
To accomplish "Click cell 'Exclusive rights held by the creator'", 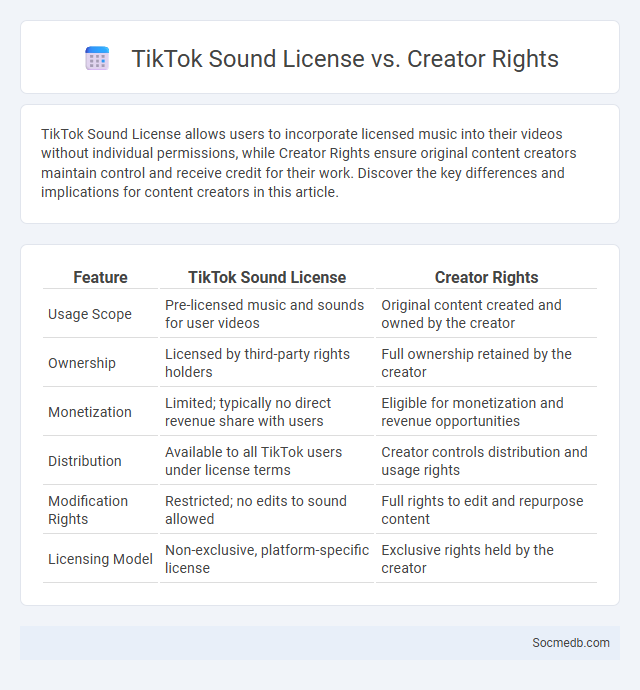I will 486,559.
